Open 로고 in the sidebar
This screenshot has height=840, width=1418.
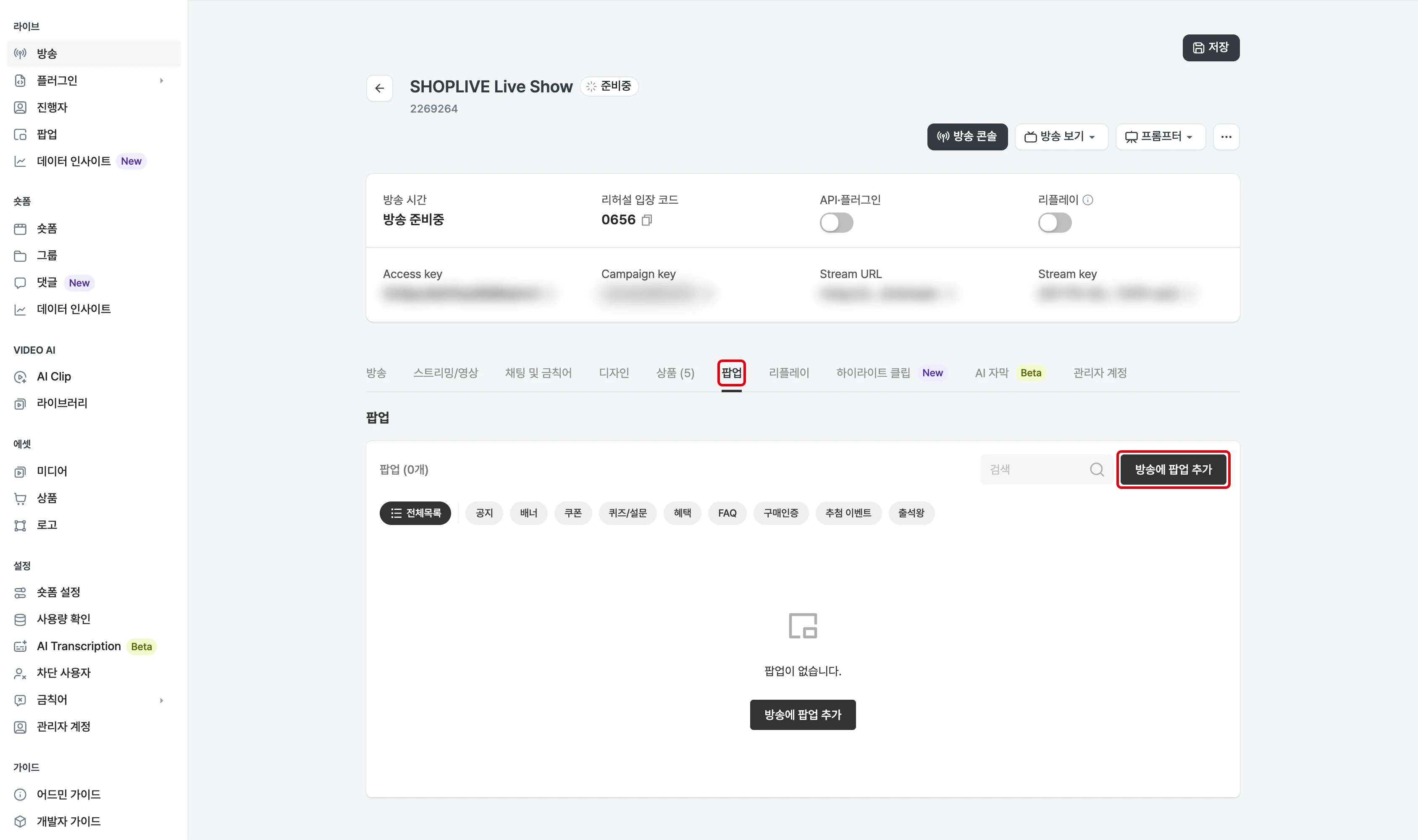(93, 525)
